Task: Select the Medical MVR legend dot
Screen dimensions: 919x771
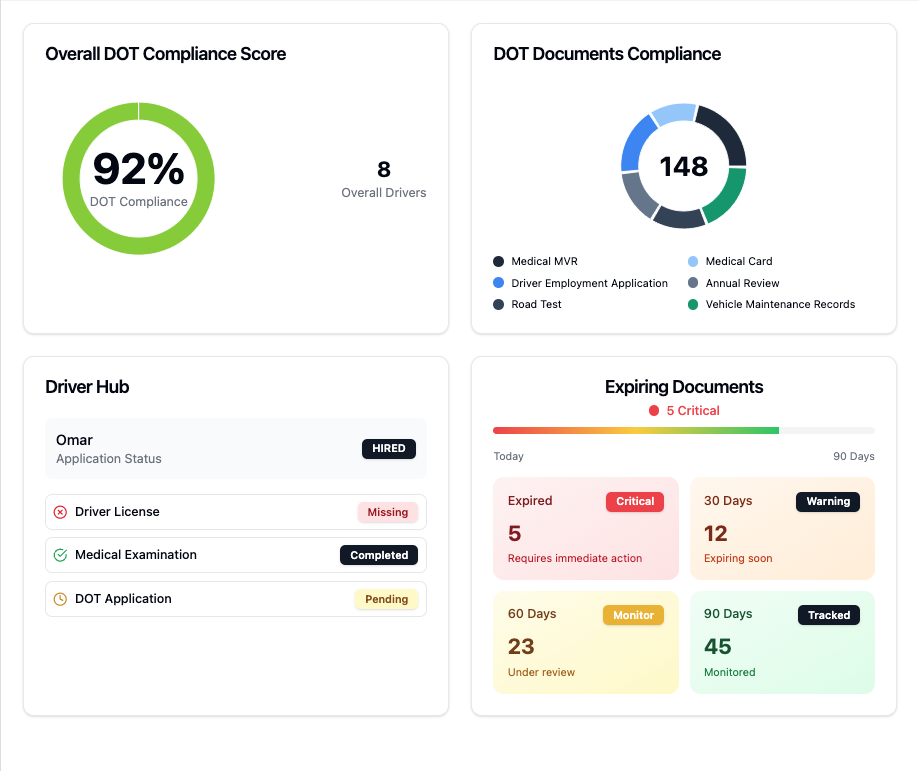Action: pyautogui.click(x=500, y=261)
